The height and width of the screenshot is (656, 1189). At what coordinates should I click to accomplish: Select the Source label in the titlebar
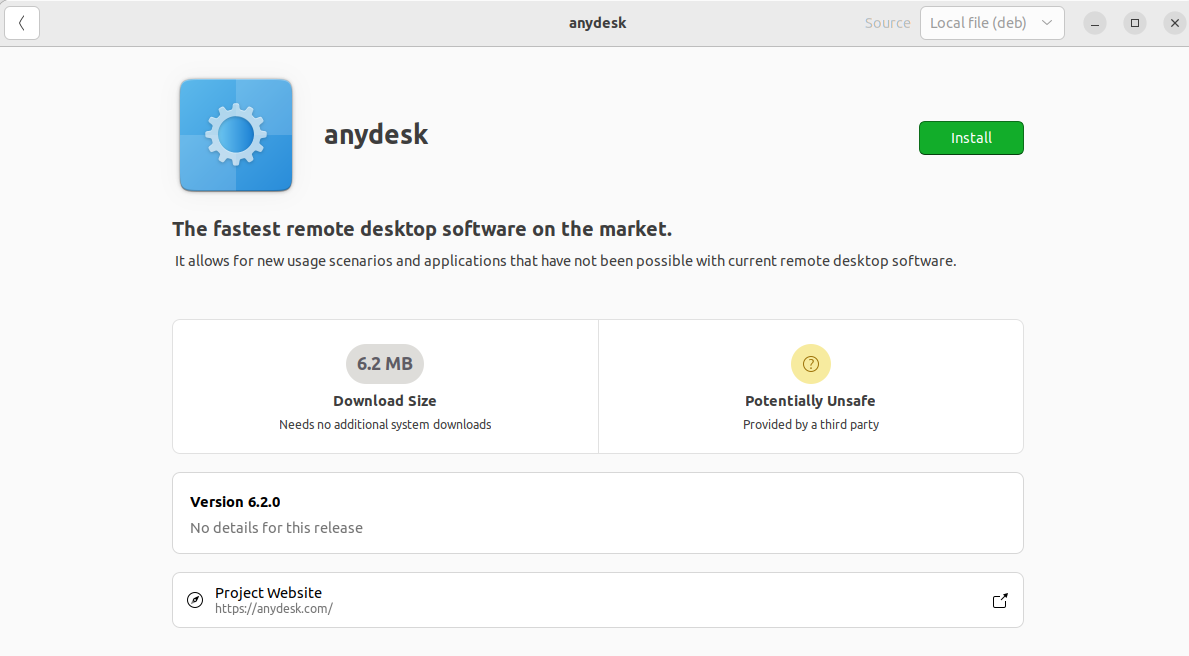point(887,22)
